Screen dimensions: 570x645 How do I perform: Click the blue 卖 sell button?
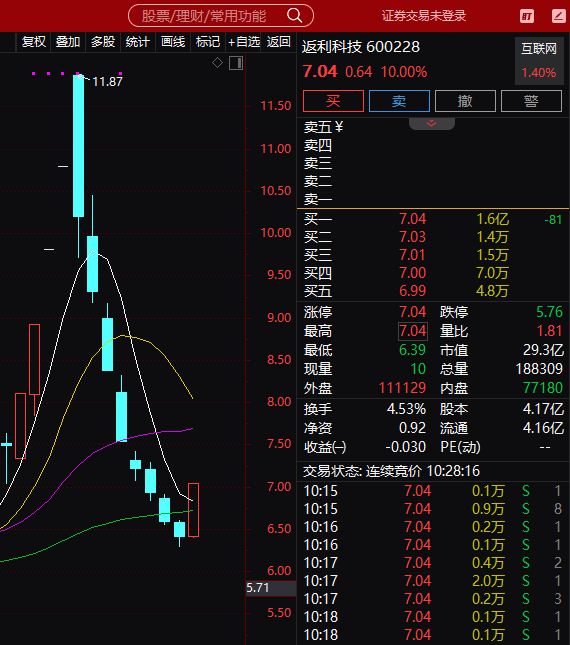(x=399, y=101)
